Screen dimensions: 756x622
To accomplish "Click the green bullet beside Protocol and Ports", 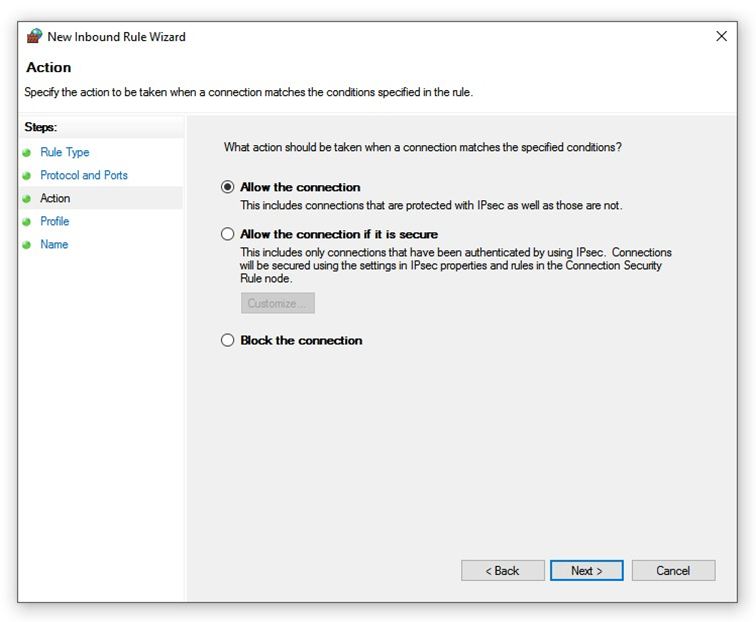I will point(27,176).
